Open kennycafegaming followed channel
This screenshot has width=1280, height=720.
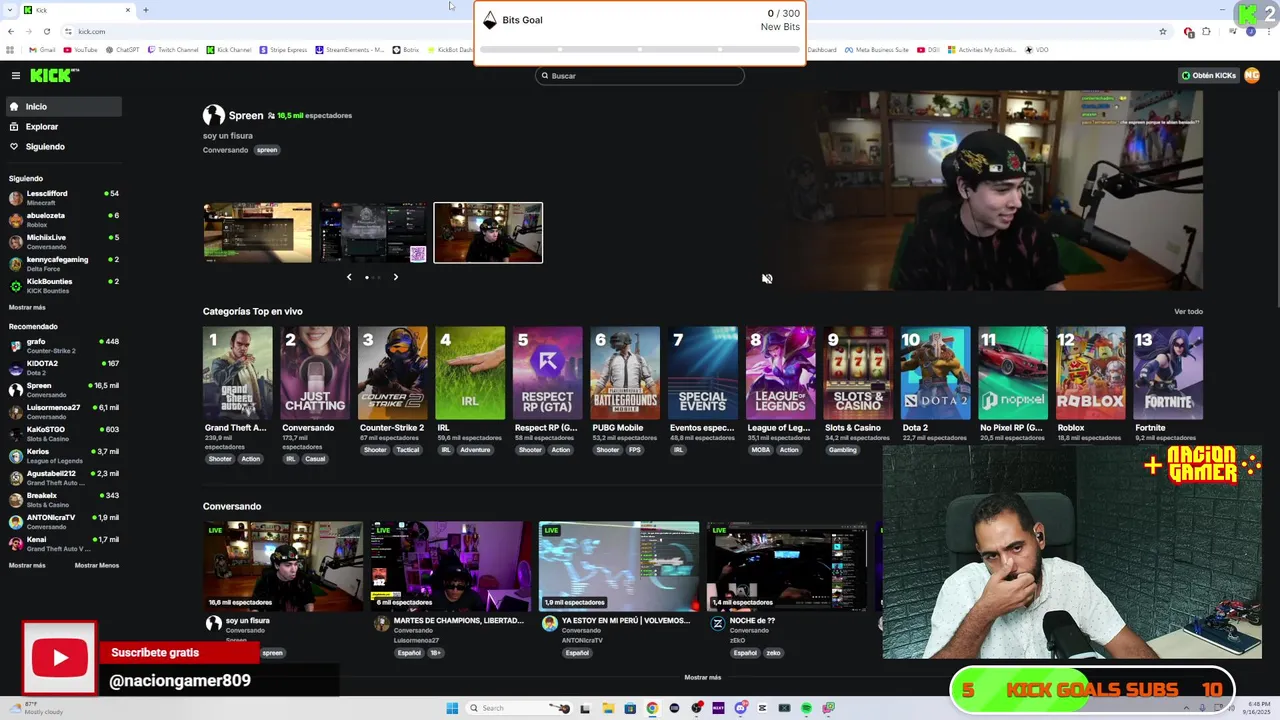[62, 263]
